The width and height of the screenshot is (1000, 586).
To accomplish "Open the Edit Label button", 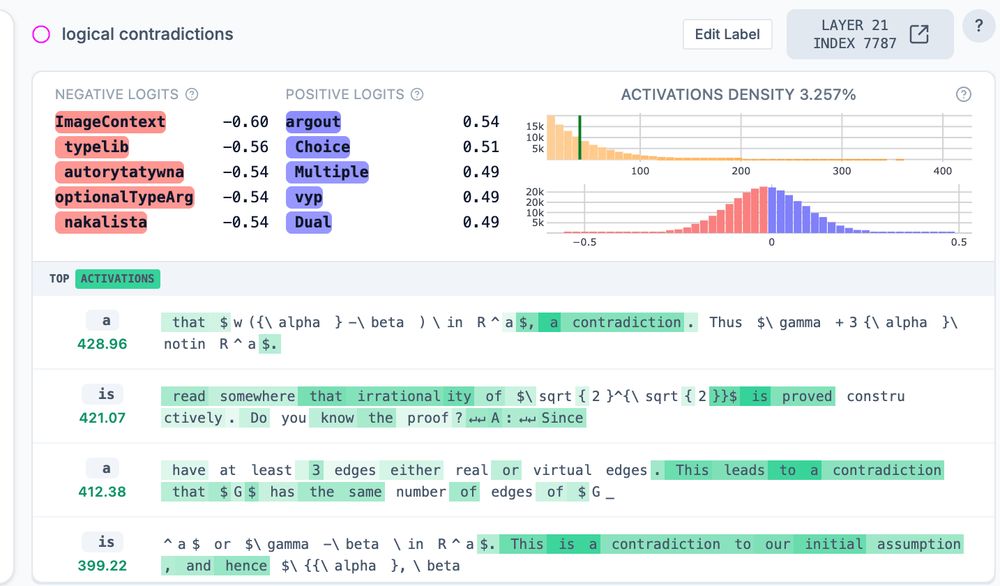I will pos(727,34).
